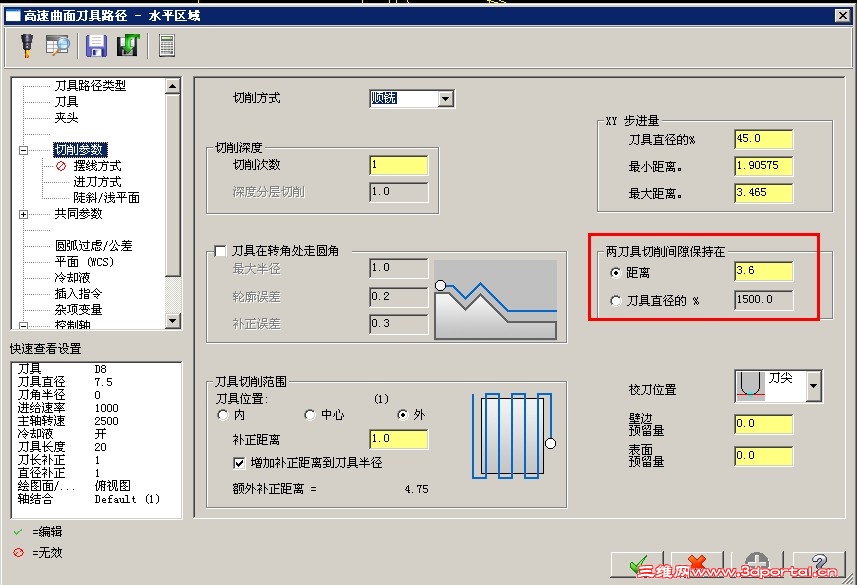The width and height of the screenshot is (857, 585).
Task: Click the corner rounding preview image
Action: click(495, 300)
